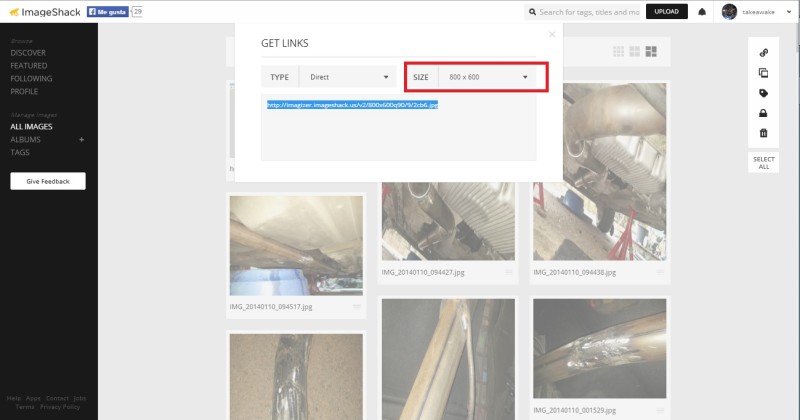Open the notifications bell
This screenshot has width=800, height=420.
703,12
